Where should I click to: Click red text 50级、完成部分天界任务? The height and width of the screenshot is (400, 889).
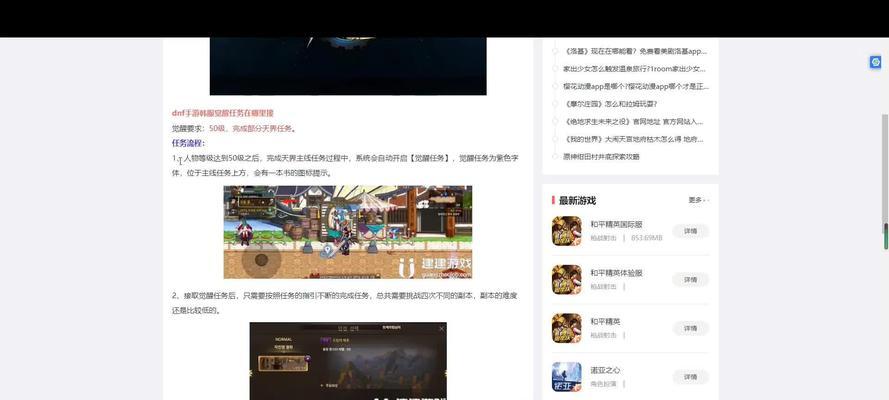pyautogui.click(x=251, y=129)
